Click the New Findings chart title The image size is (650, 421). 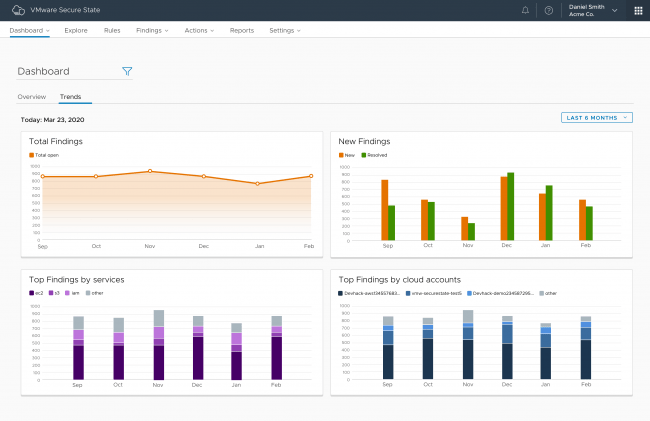pos(364,141)
